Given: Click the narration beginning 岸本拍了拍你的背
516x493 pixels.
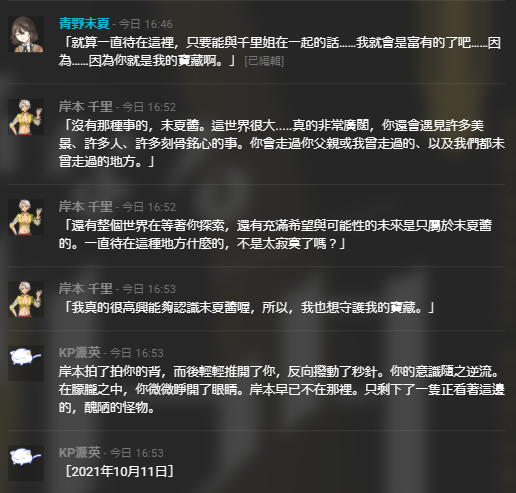Looking at the screenshot, I should [282, 389].
